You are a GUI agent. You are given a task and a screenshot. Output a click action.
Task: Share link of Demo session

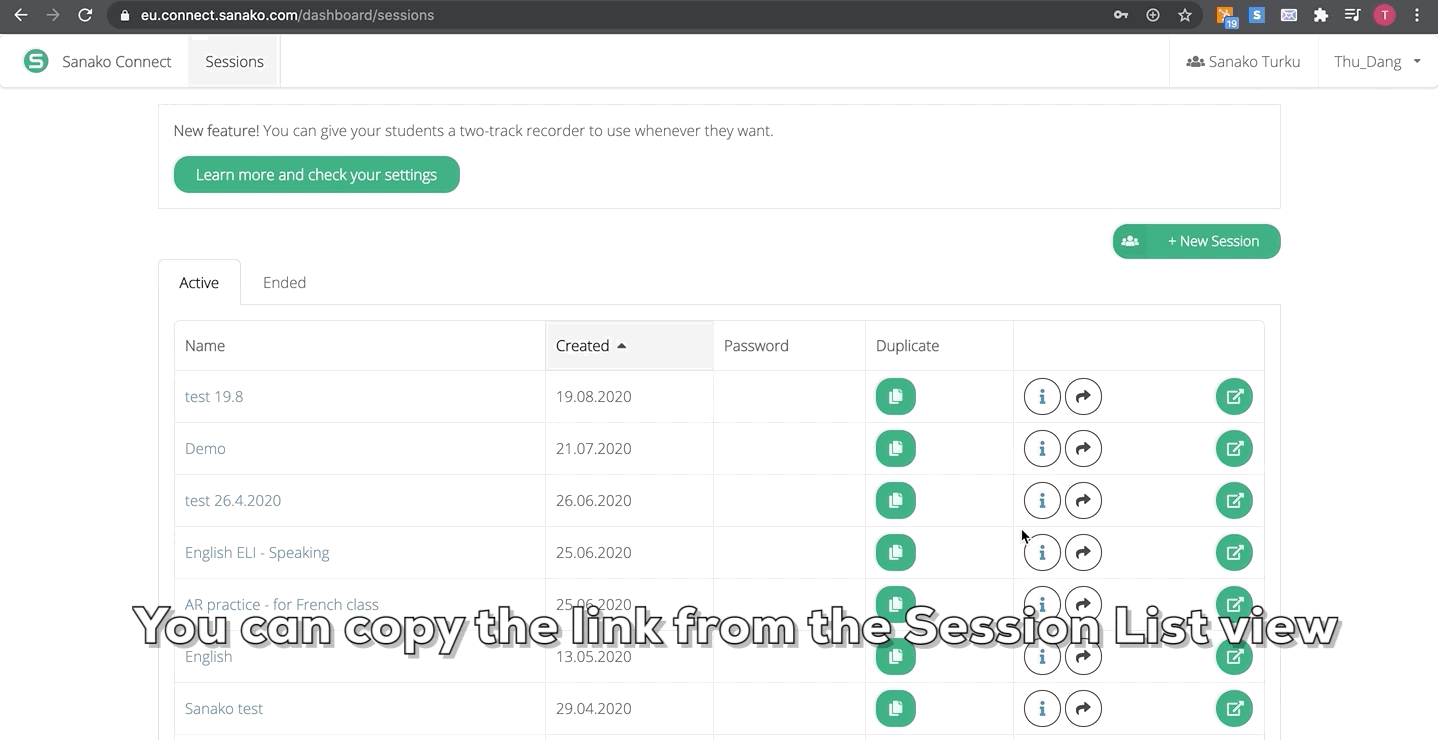coord(1083,448)
